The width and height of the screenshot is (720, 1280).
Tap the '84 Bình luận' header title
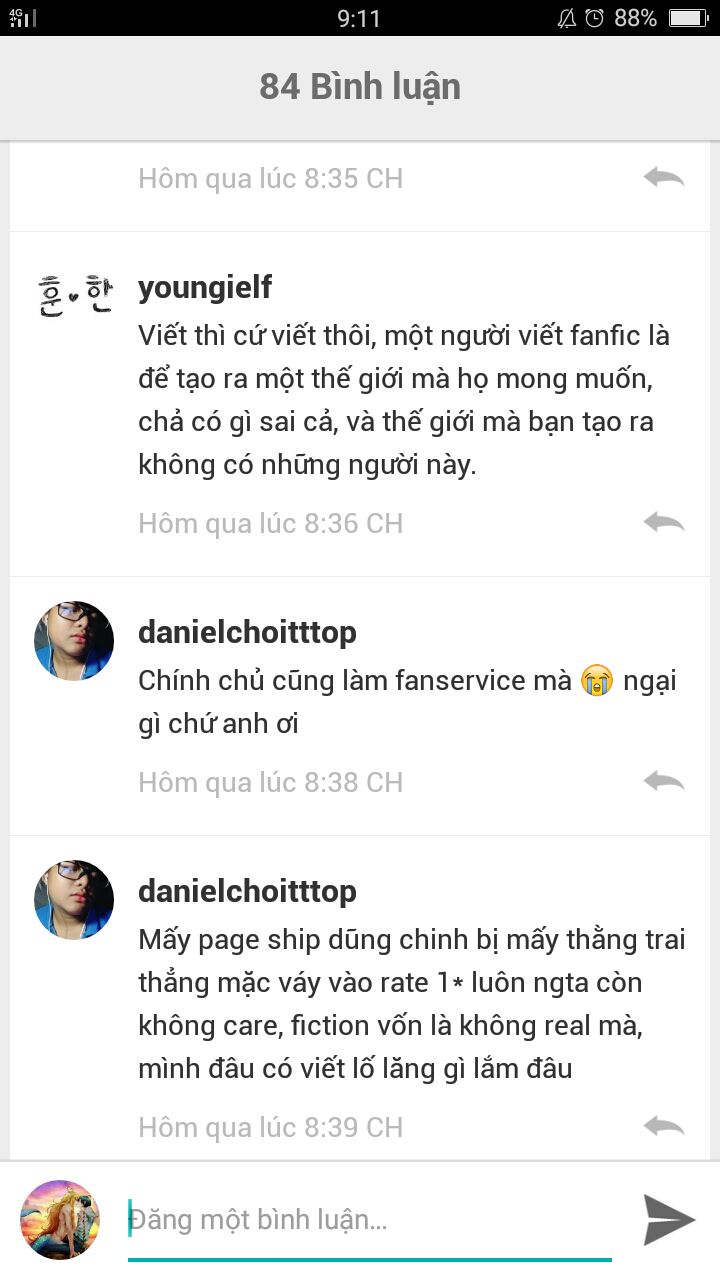click(x=360, y=87)
